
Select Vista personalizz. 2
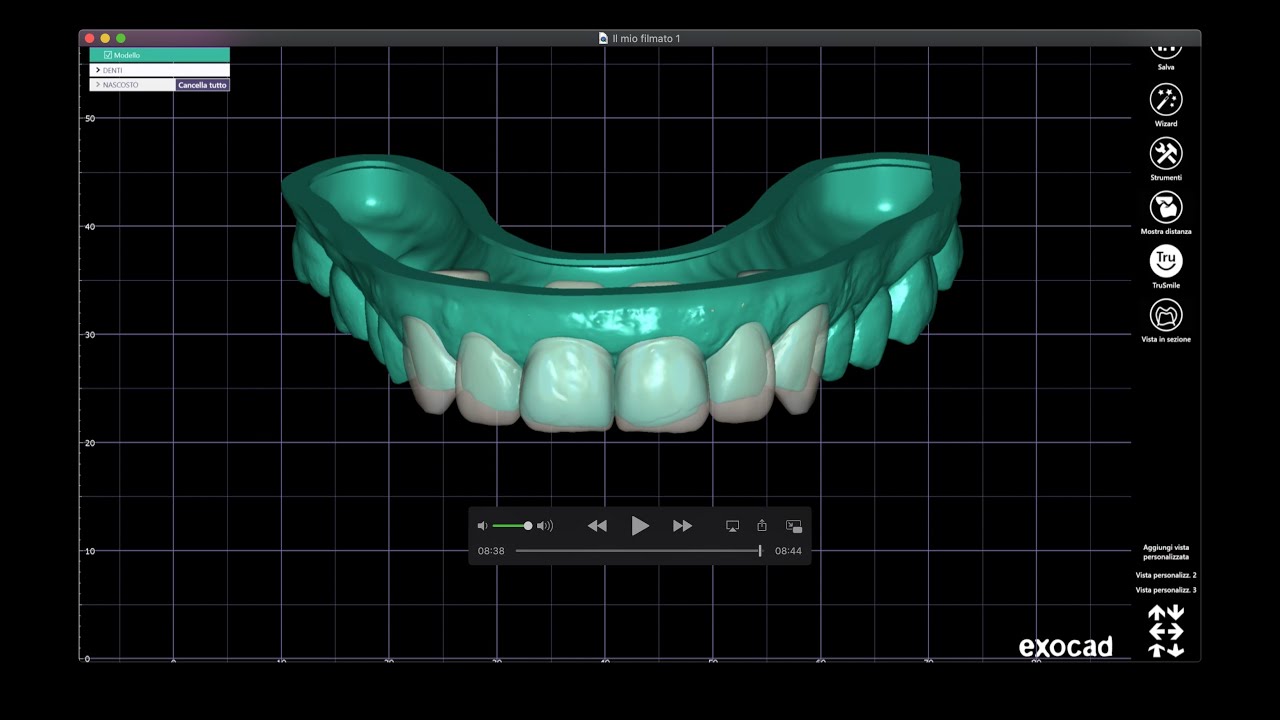pyautogui.click(x=1166, y=576)
